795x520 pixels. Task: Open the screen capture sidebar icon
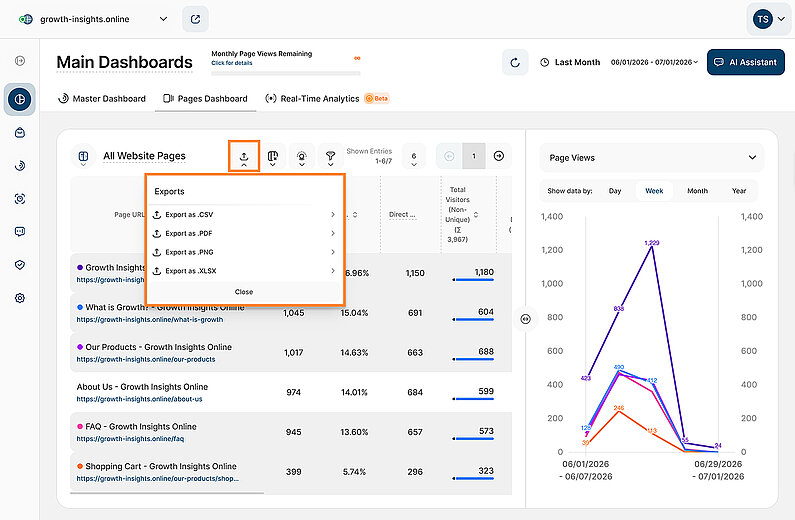tap(20, 199)
